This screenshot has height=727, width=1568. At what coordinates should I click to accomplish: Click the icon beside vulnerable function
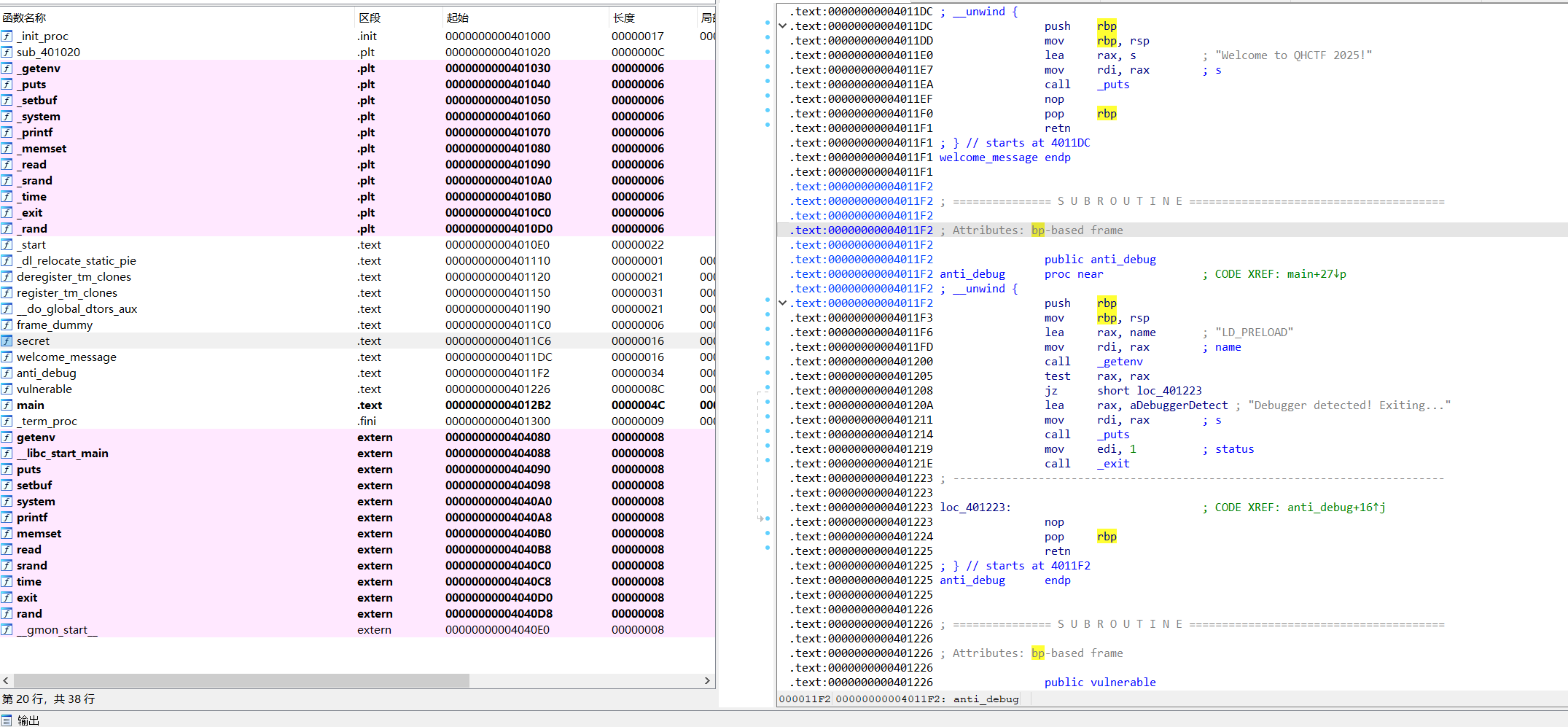pos(7,389)
